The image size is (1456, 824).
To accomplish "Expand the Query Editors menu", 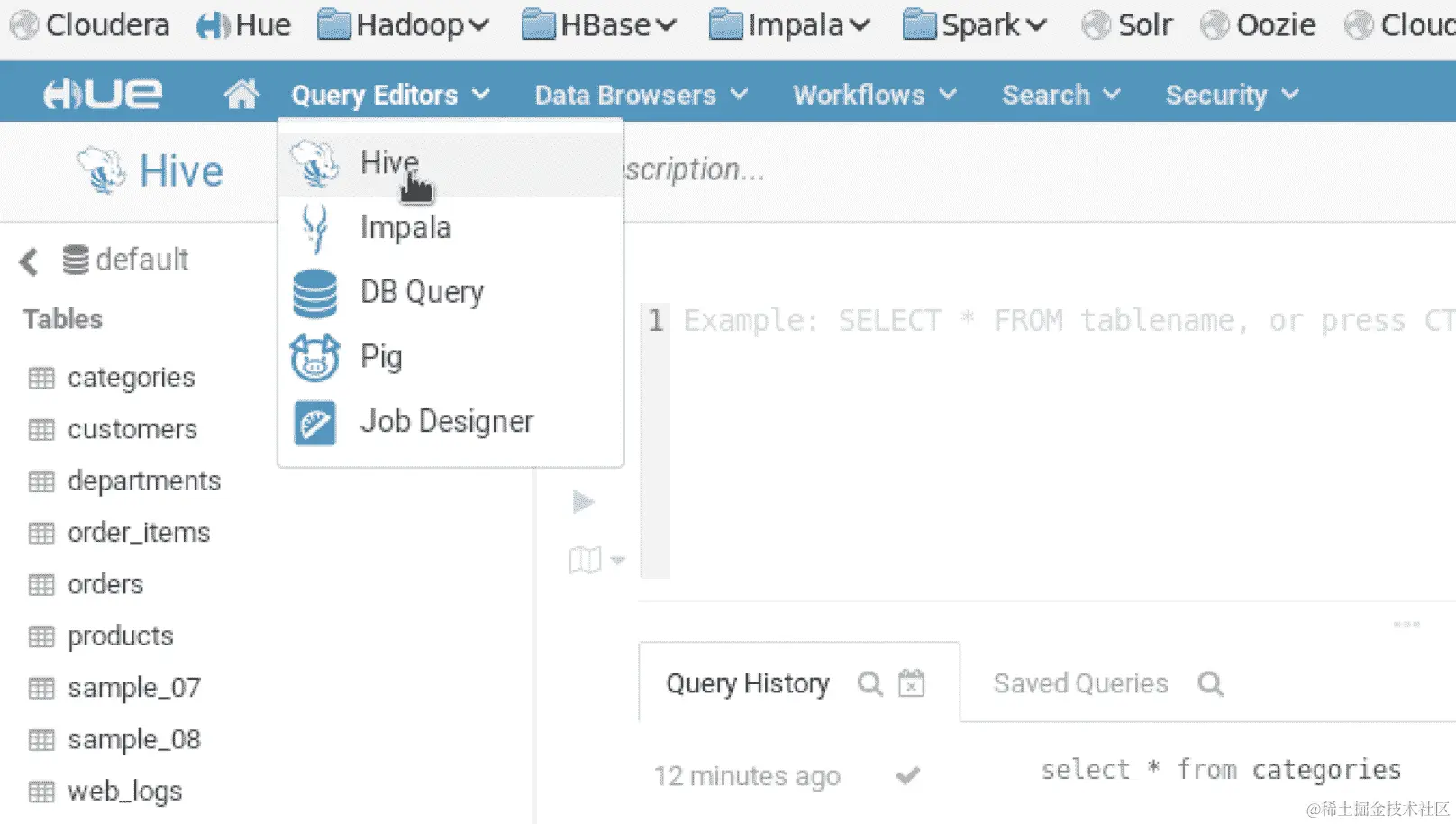I will pyautogui.click(x=390, y=95).
